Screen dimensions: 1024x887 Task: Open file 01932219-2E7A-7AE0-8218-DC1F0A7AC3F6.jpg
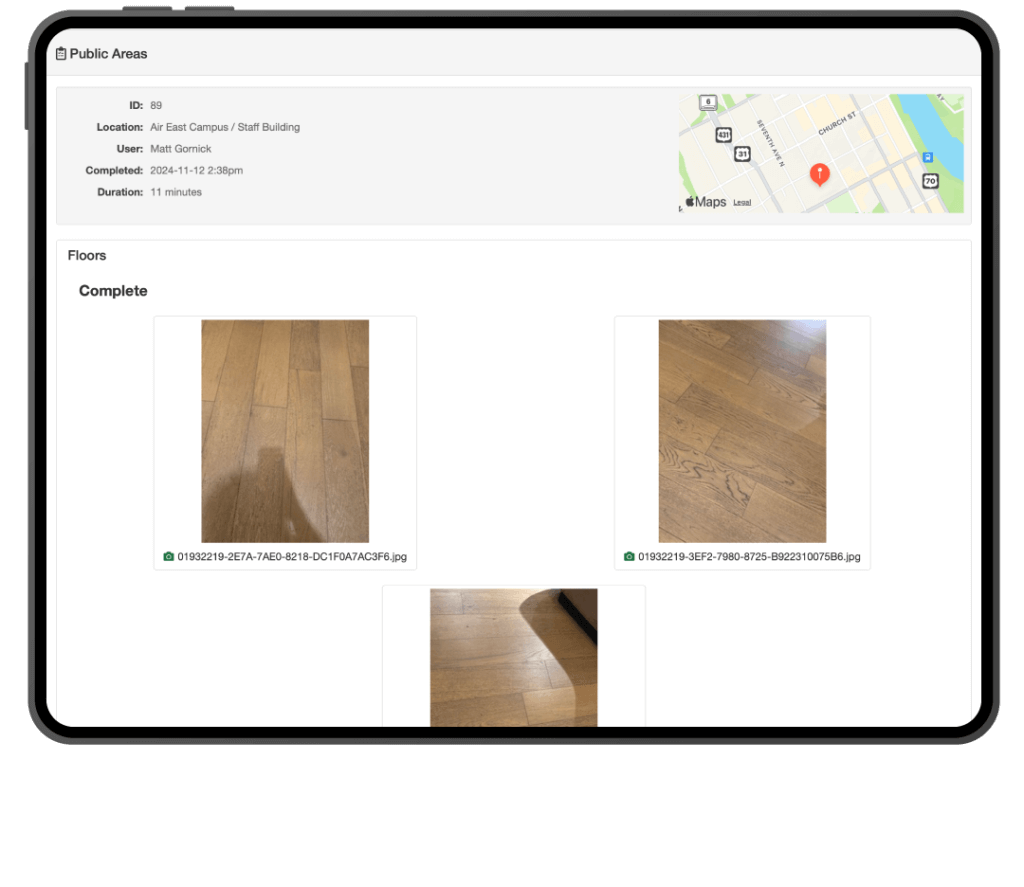[x=292, y=557]
